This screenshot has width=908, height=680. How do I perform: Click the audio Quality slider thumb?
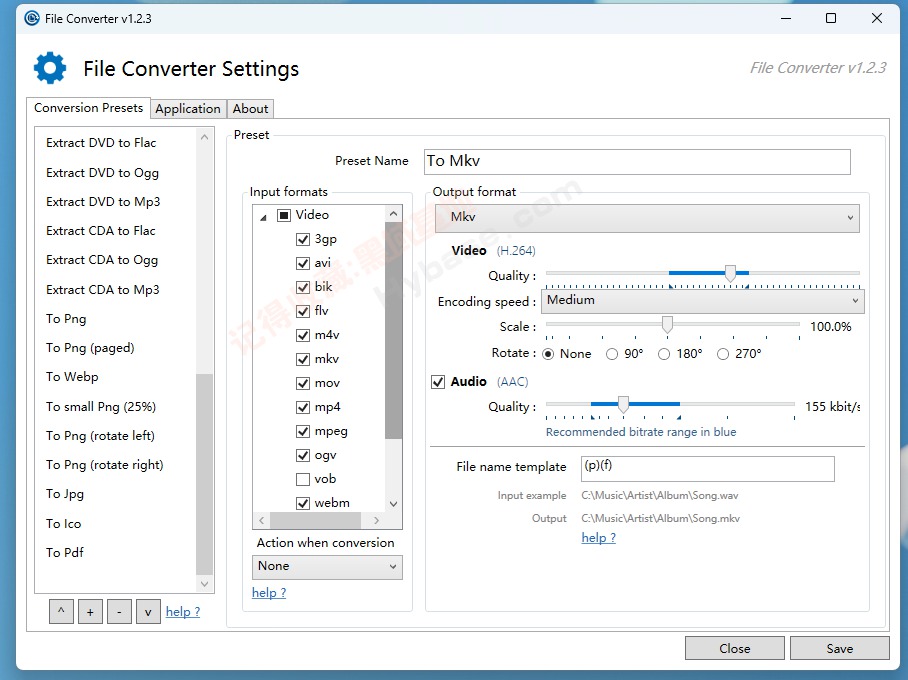coord(623,404)
